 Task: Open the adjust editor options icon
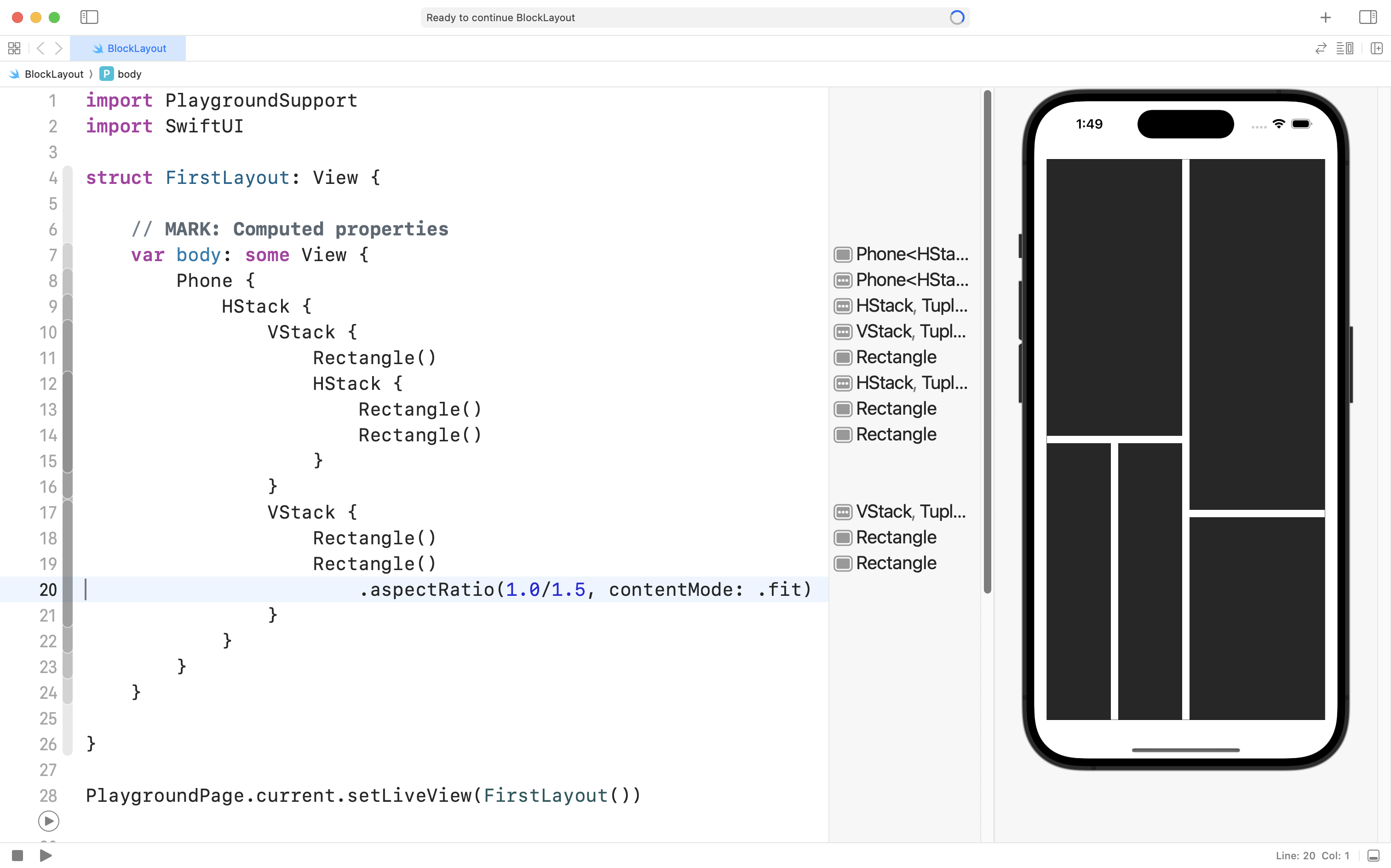tap(1345, 48)
